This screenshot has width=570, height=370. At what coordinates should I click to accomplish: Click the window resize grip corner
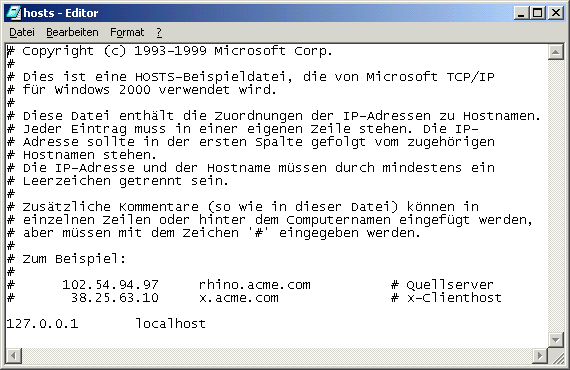(x=557, y=356)
